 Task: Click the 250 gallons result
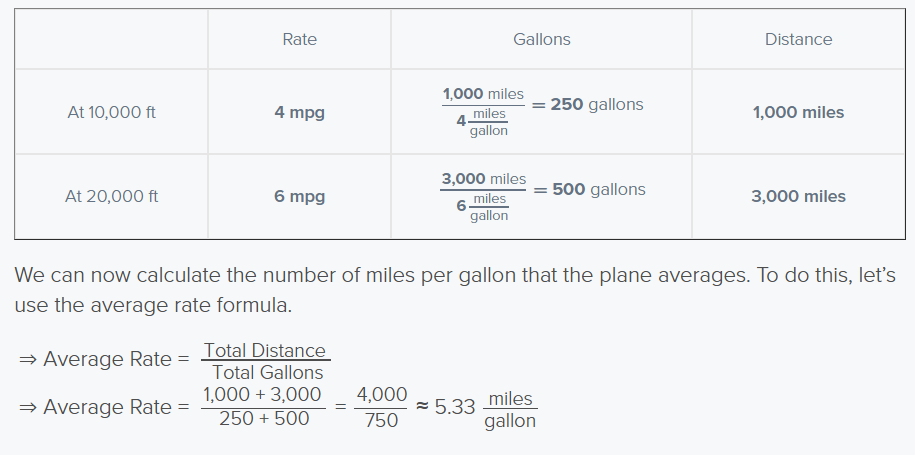coord(596,104)
